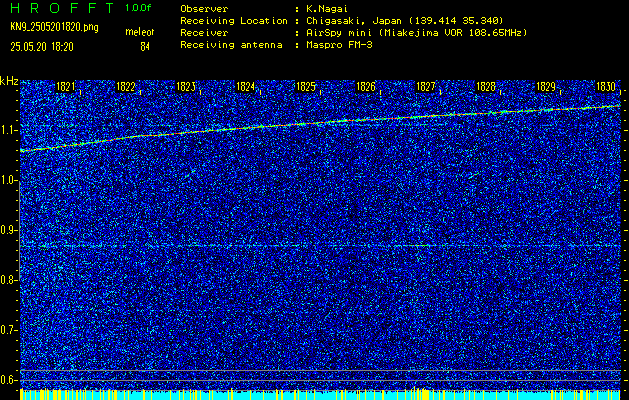The width and height of the screenshot is (629, 400).
Task: Click time marker 1827
Action: point(426,87)
